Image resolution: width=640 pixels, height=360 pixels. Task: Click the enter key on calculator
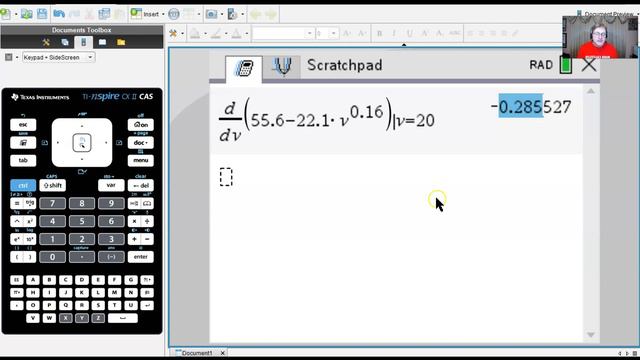pos(140,257)
